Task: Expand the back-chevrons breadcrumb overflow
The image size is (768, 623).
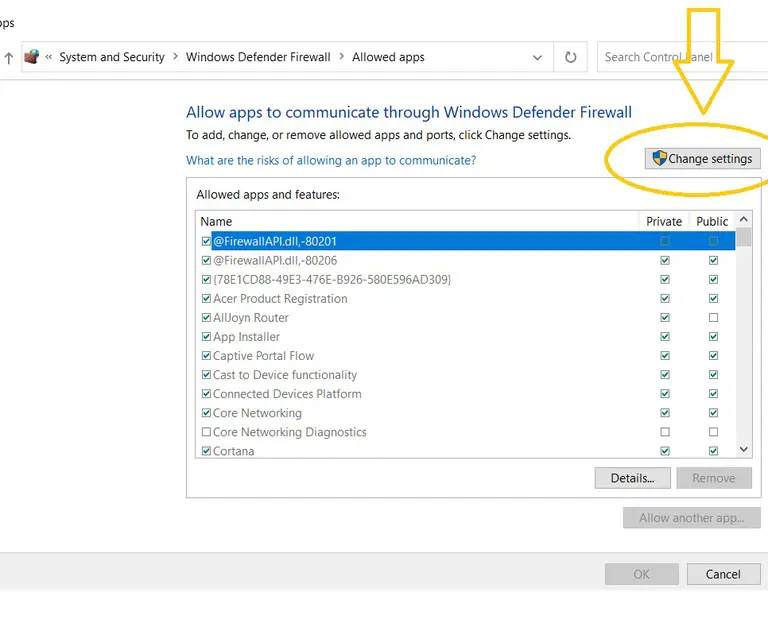Action: [48, 57]
